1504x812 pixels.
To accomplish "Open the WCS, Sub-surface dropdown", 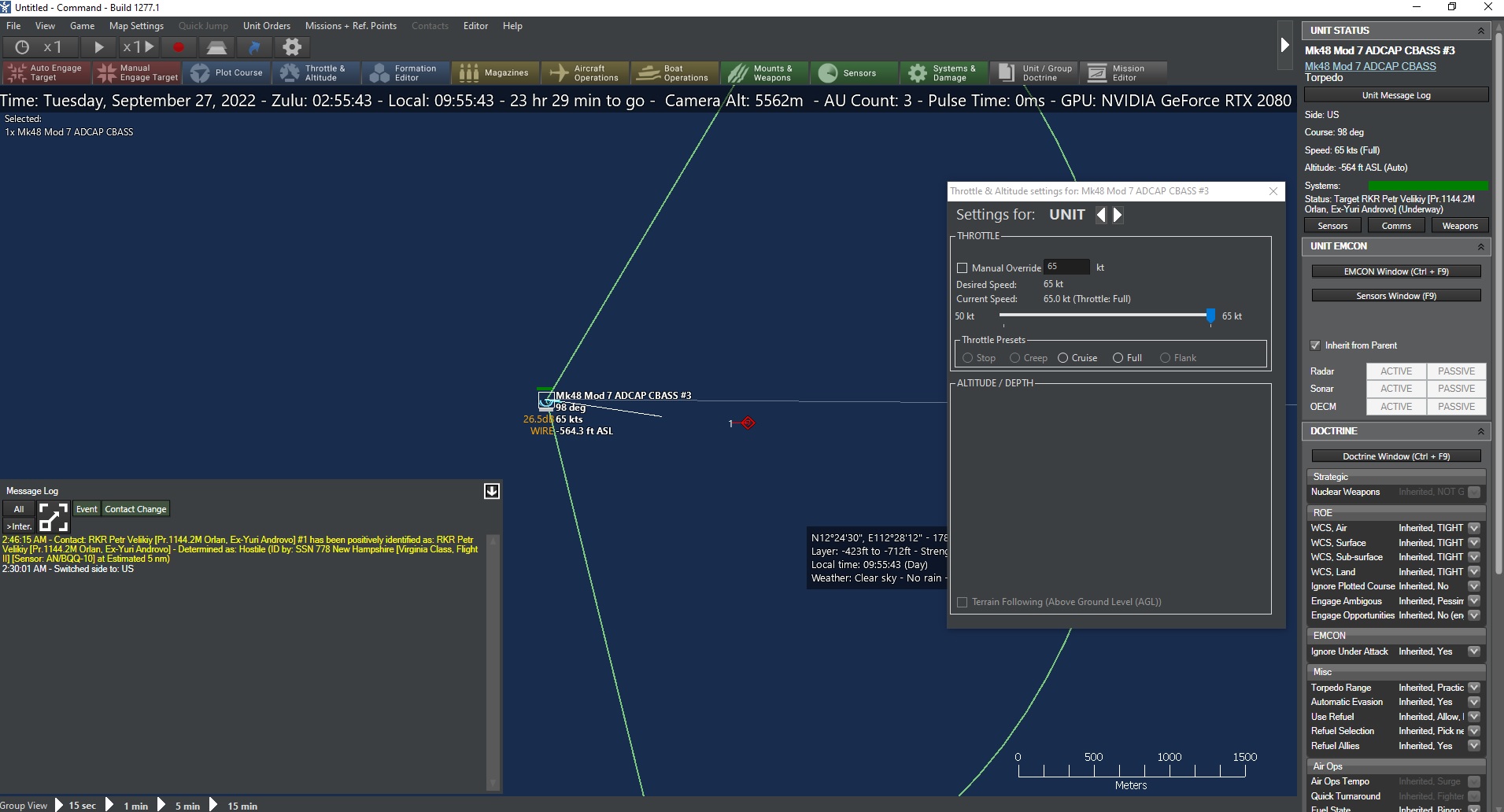I will click(x=1474, y=557).
